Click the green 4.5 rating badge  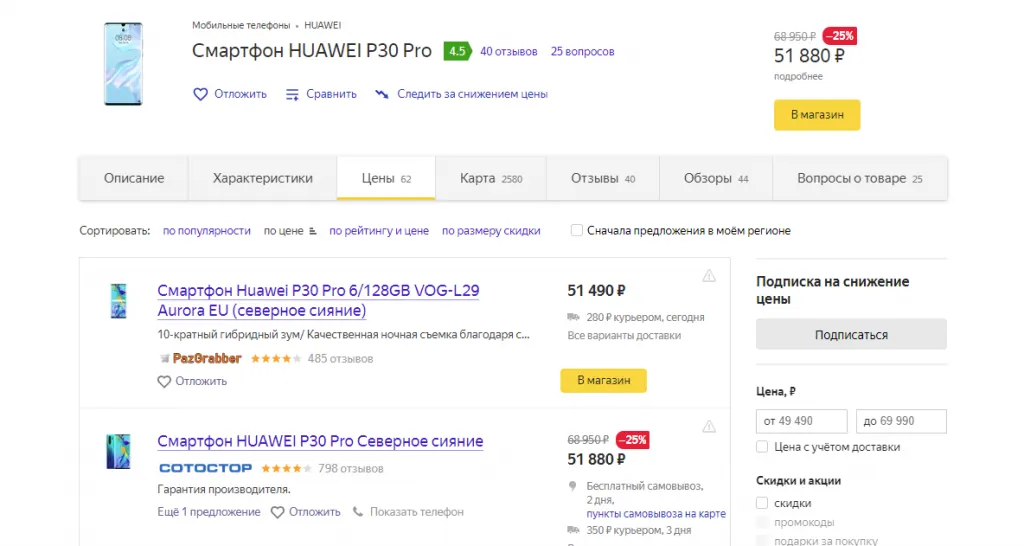click(457, 51)
